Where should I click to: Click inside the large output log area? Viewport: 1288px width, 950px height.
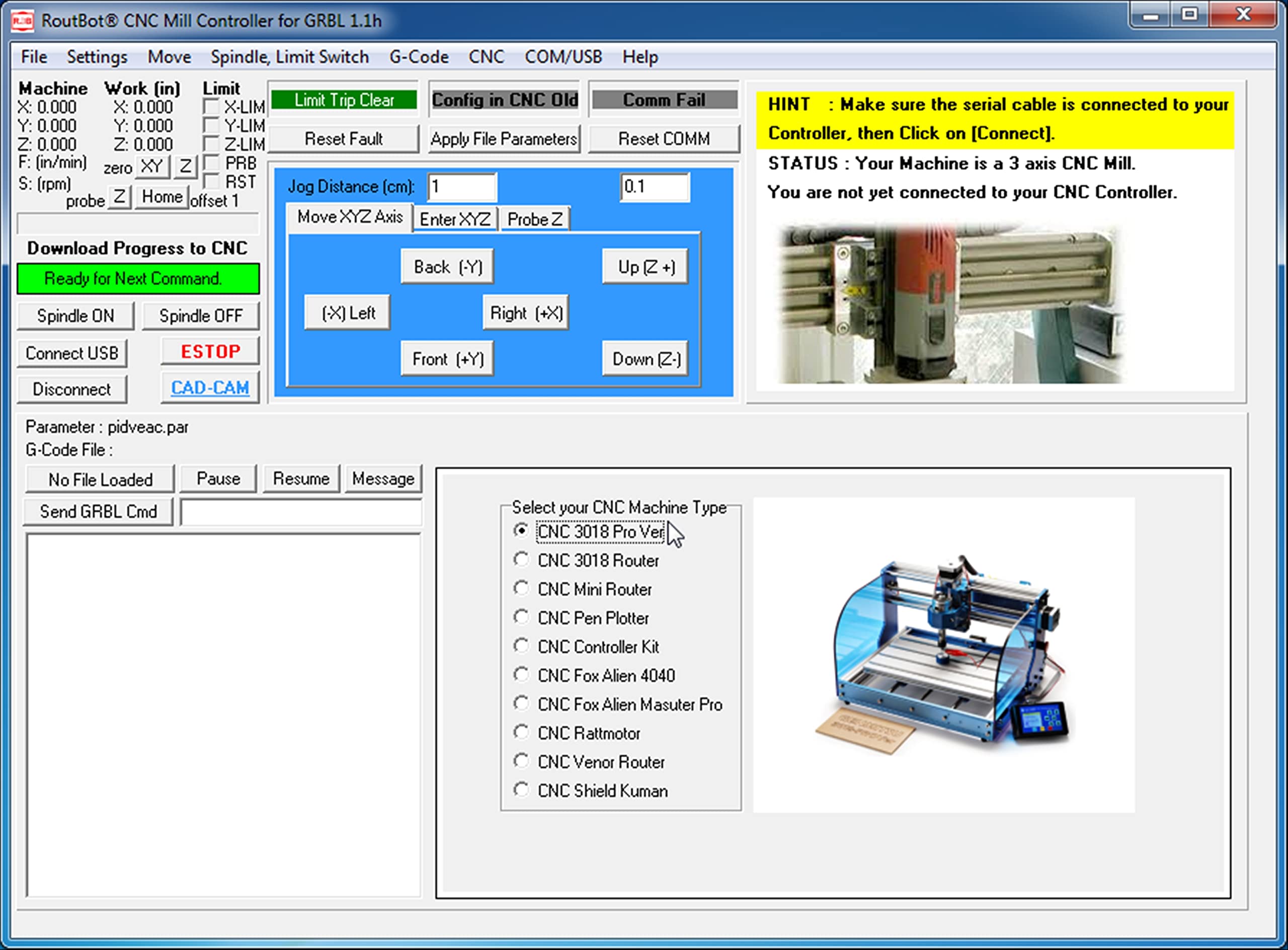223,715
